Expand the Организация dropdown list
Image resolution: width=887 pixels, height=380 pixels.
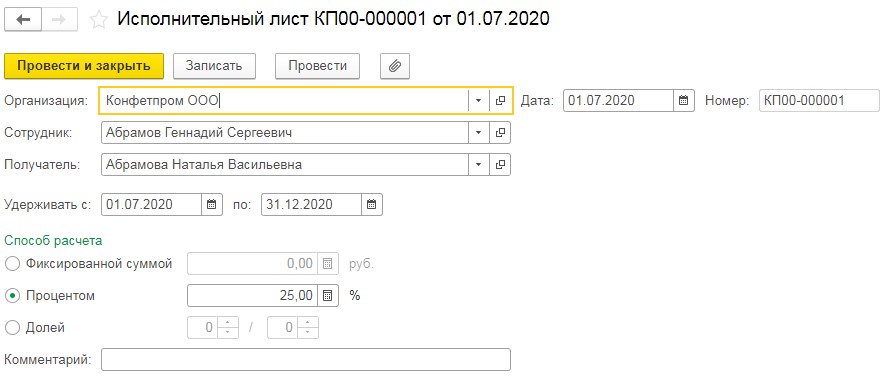pyautogui.click(x=479, y=101)
